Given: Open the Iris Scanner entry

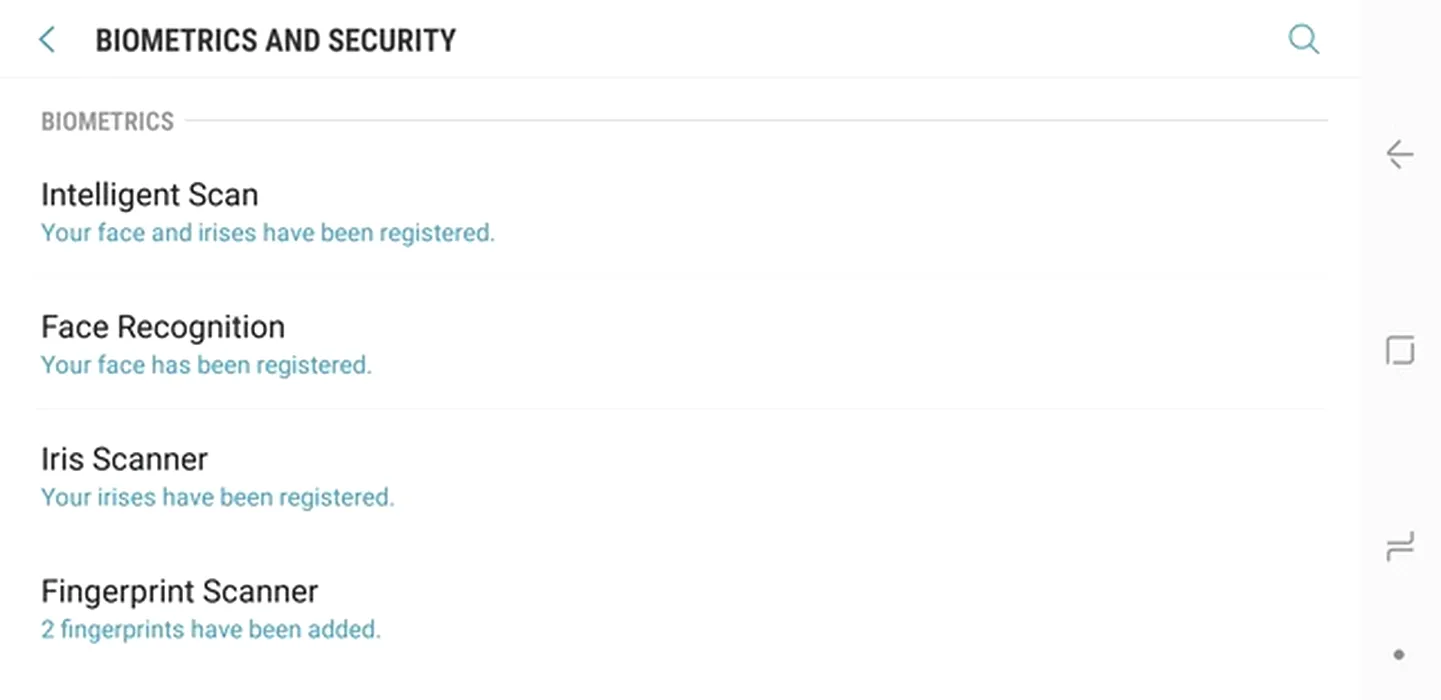Looking at the screenshot, I should coord(125,459).
